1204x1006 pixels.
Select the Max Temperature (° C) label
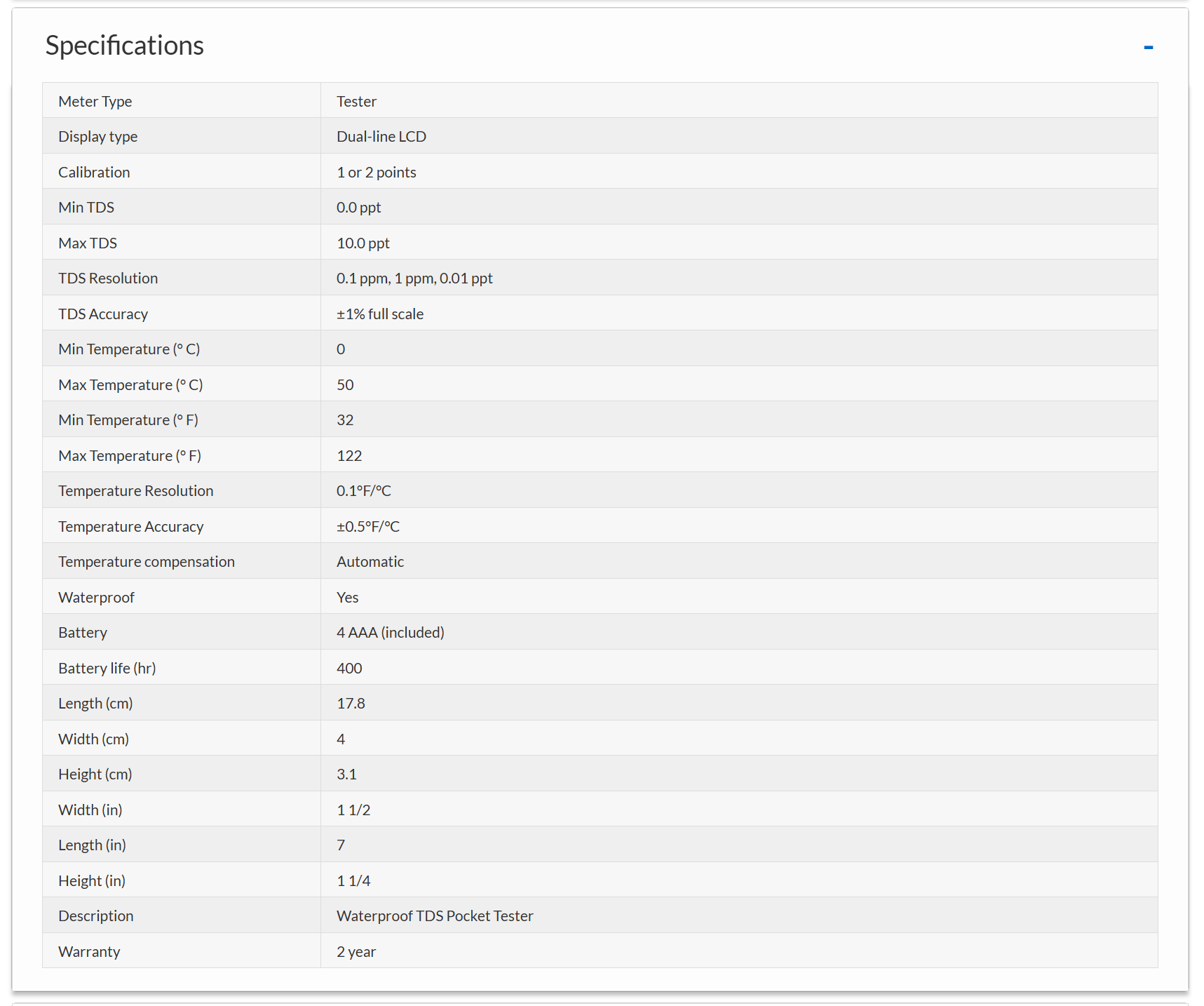(x=130, y=384)
